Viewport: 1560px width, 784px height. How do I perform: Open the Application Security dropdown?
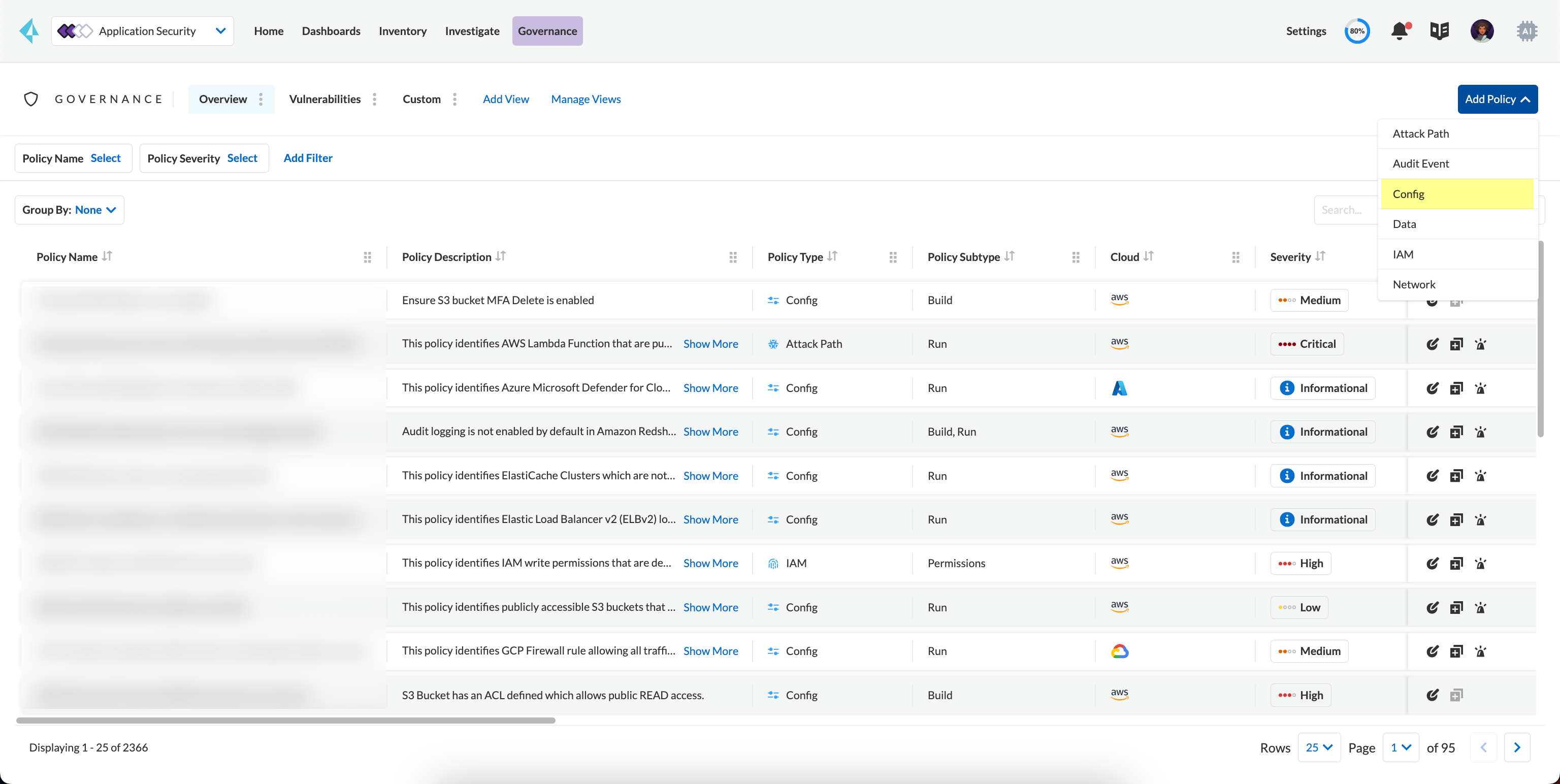click(143, 31)
